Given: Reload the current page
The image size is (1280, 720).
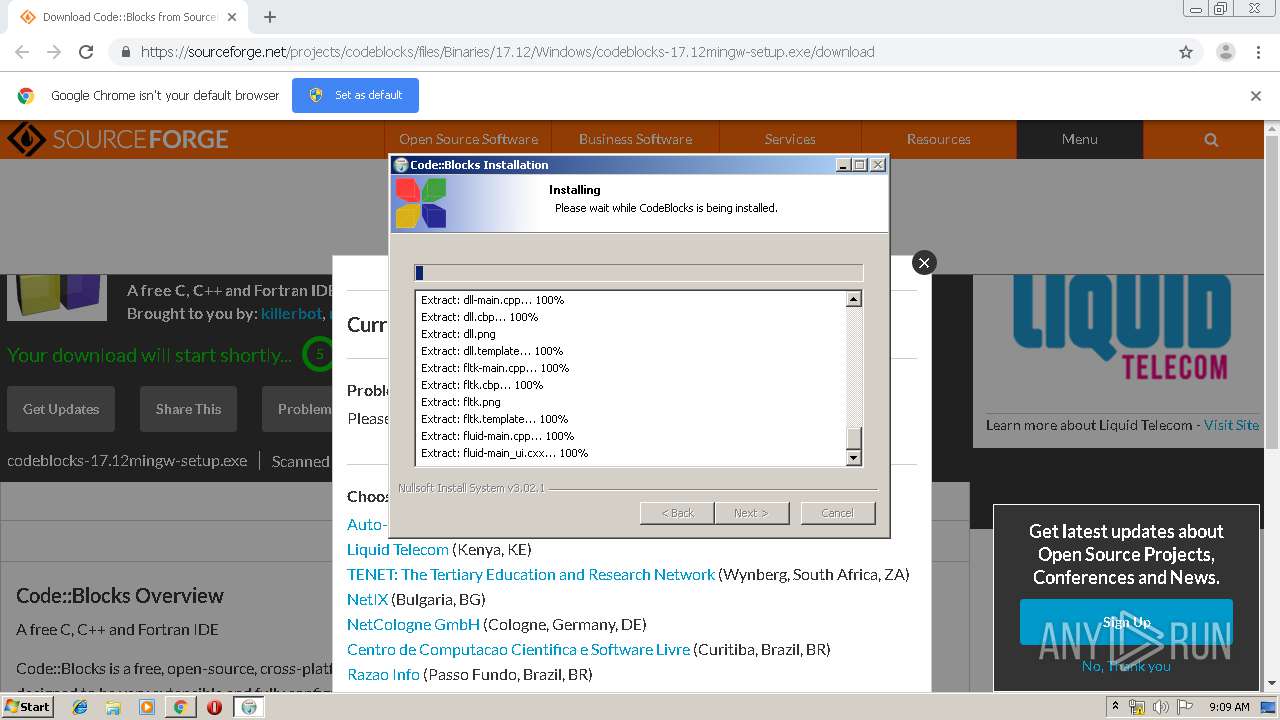Looking at the screenshot, I should [x=86, y=52].
